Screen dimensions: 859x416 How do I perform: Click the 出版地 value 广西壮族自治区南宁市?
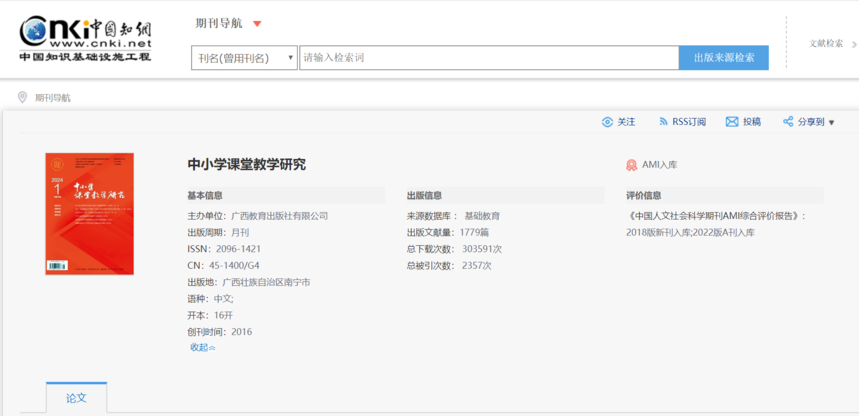coord(266,282)
